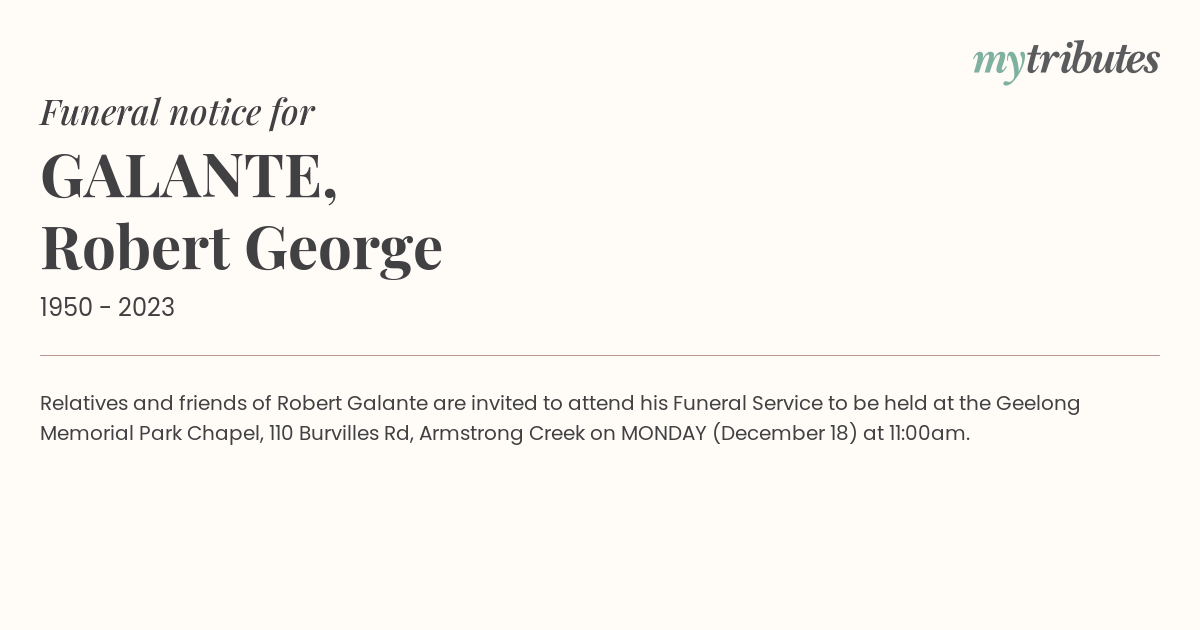Click the green "my" in the logo
1200x630 pixels.
click(x=999, y=65)
